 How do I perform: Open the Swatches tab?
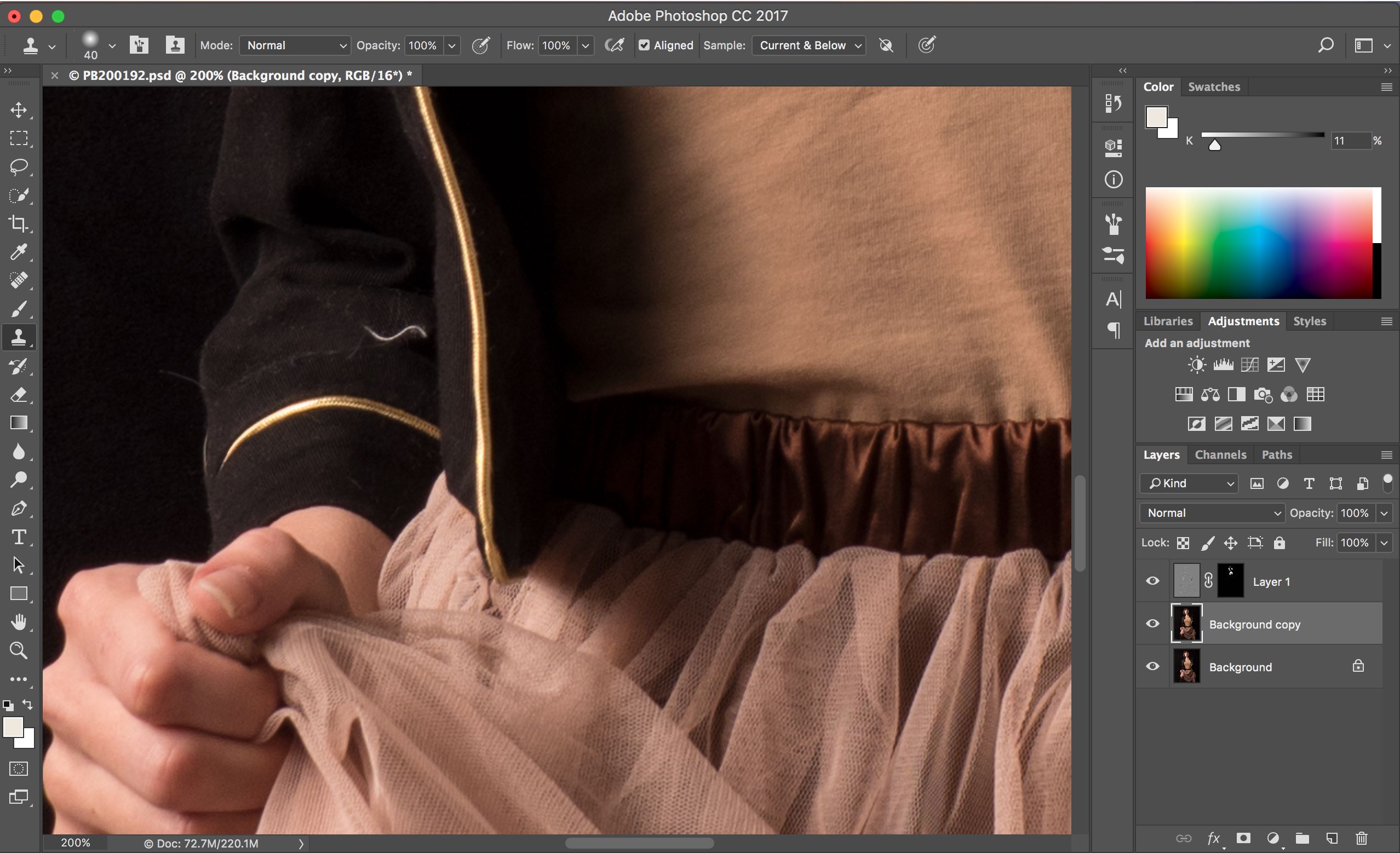pyautogui.click(x=1214, y=87)
